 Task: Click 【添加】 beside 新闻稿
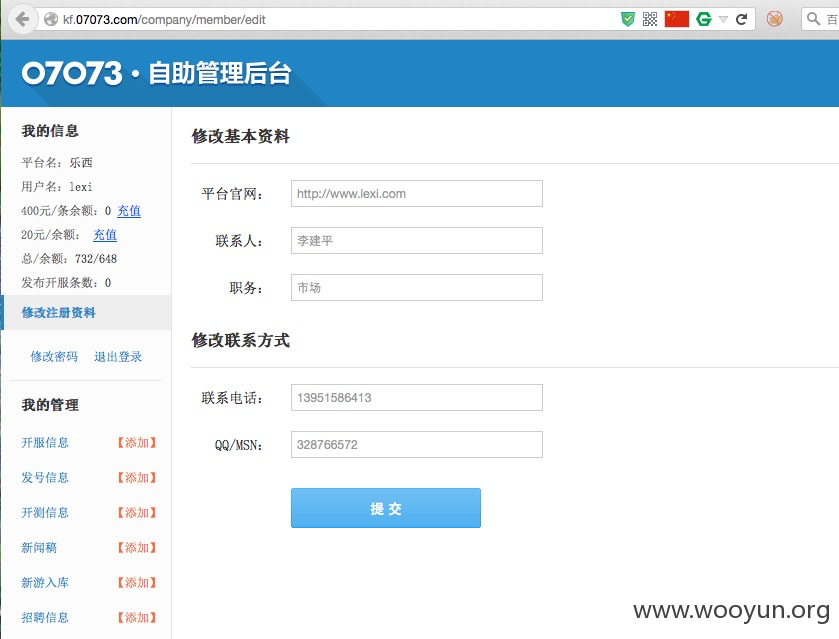[x=137, y=547]
